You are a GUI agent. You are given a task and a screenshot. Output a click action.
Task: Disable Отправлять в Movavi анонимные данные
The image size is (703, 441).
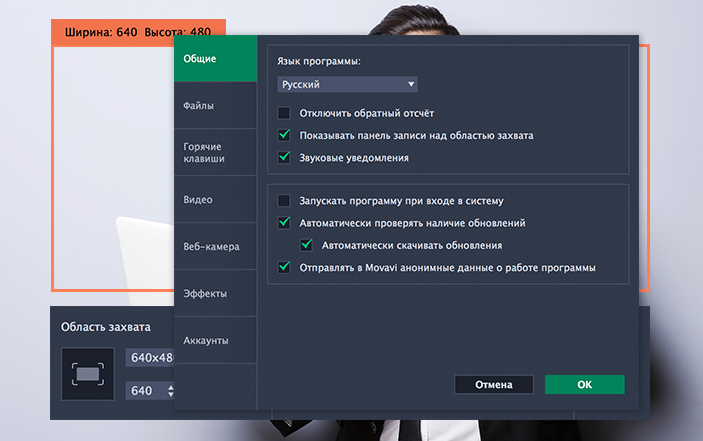[285, 267]
